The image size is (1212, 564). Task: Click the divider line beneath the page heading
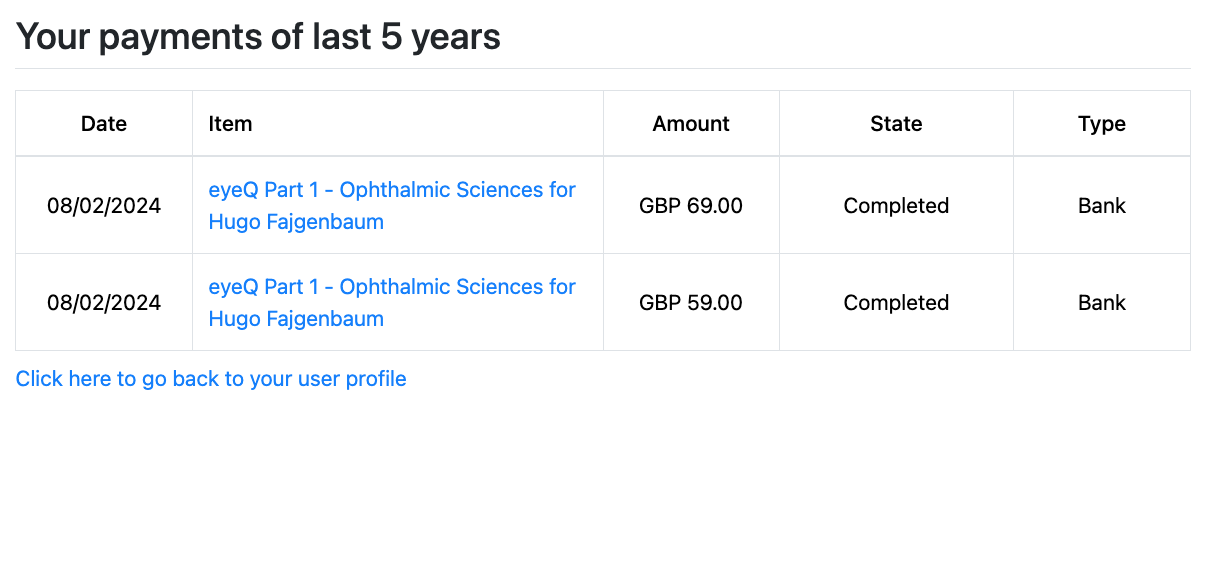click(x=603, y=68)
